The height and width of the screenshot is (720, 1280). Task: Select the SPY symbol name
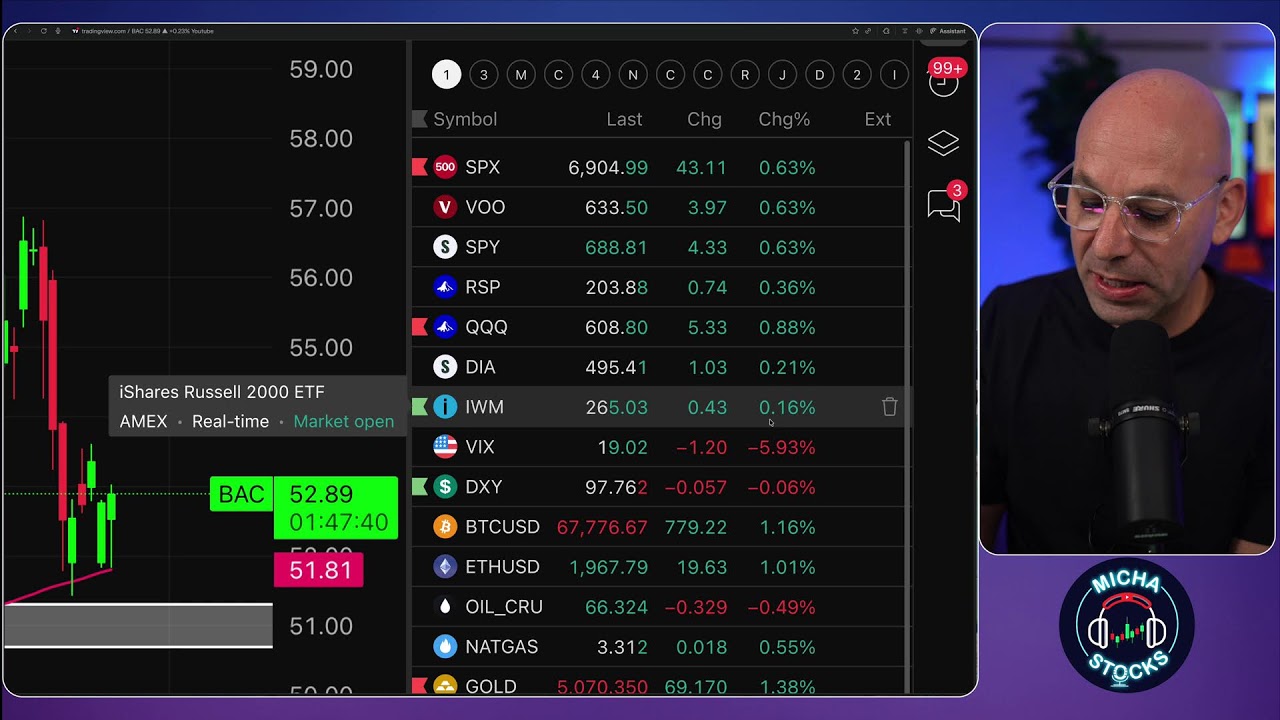coord(483,247)
